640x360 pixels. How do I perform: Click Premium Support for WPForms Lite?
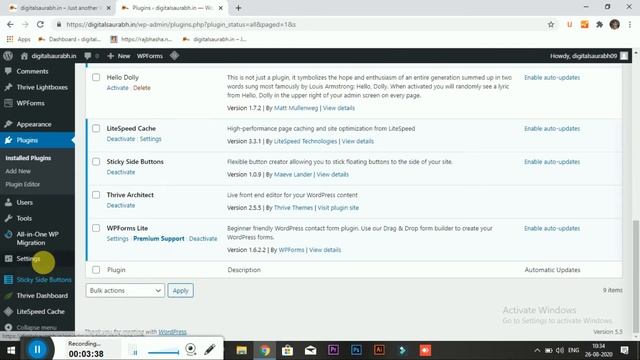pos(159,238)
